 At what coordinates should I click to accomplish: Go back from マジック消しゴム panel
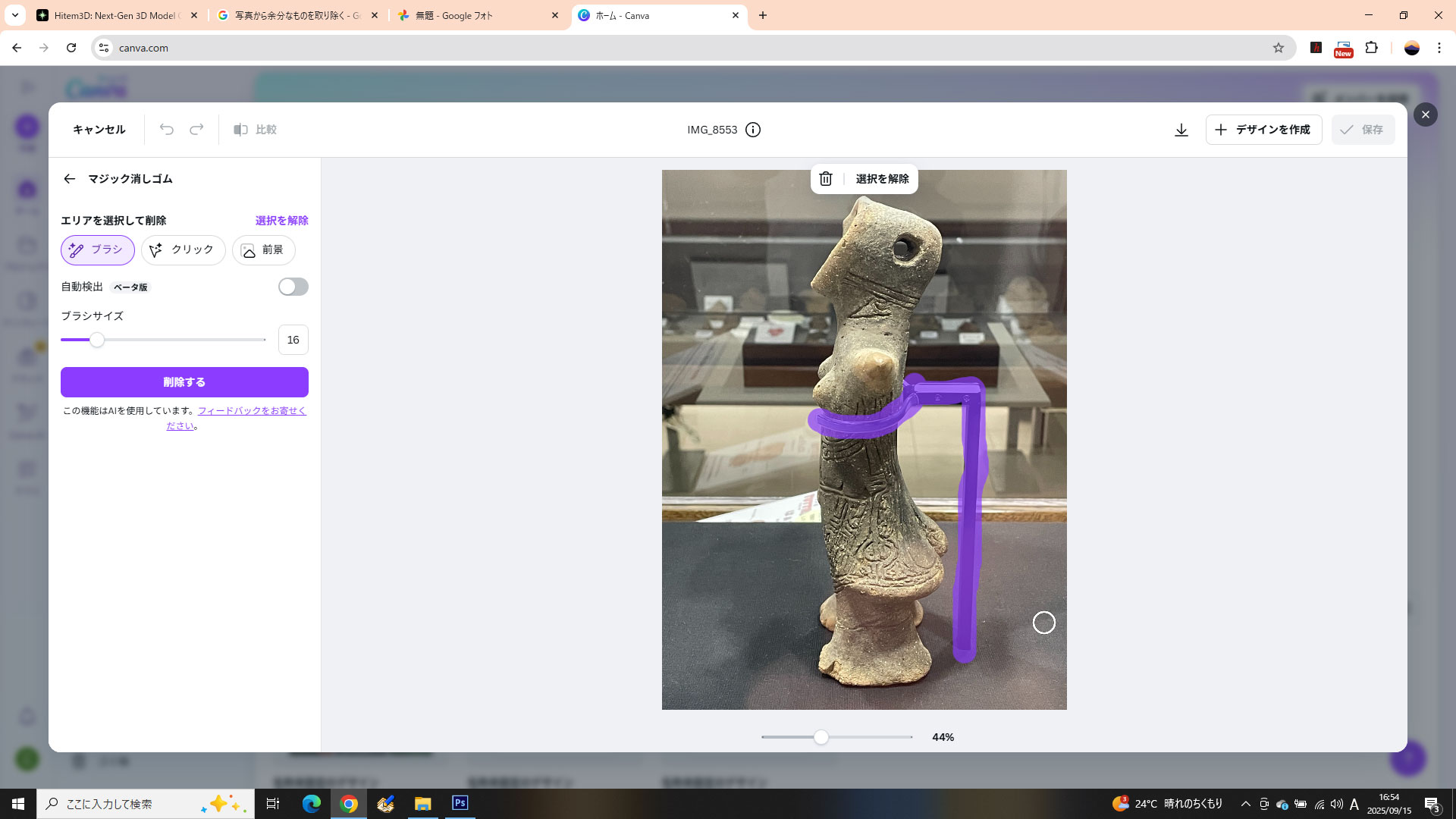[69, 179]
